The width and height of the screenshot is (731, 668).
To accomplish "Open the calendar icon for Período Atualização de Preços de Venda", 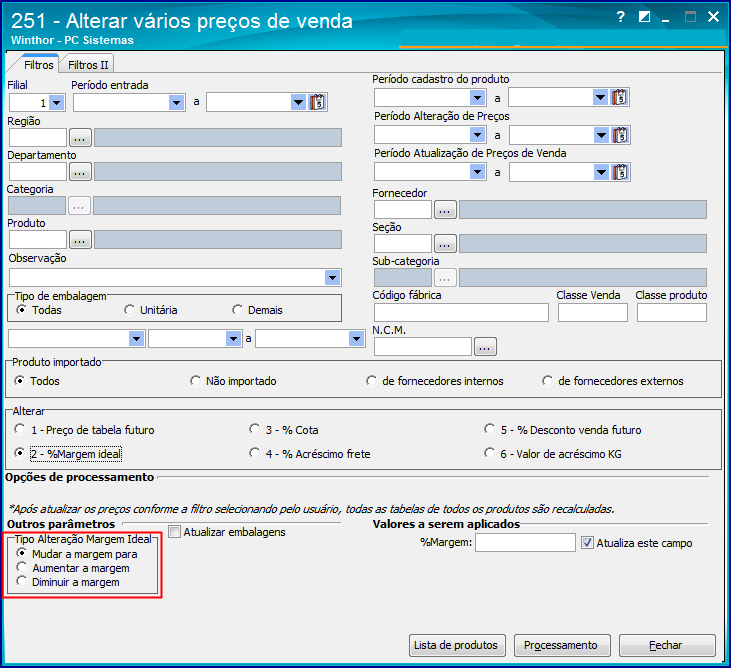I will point(620,172).
